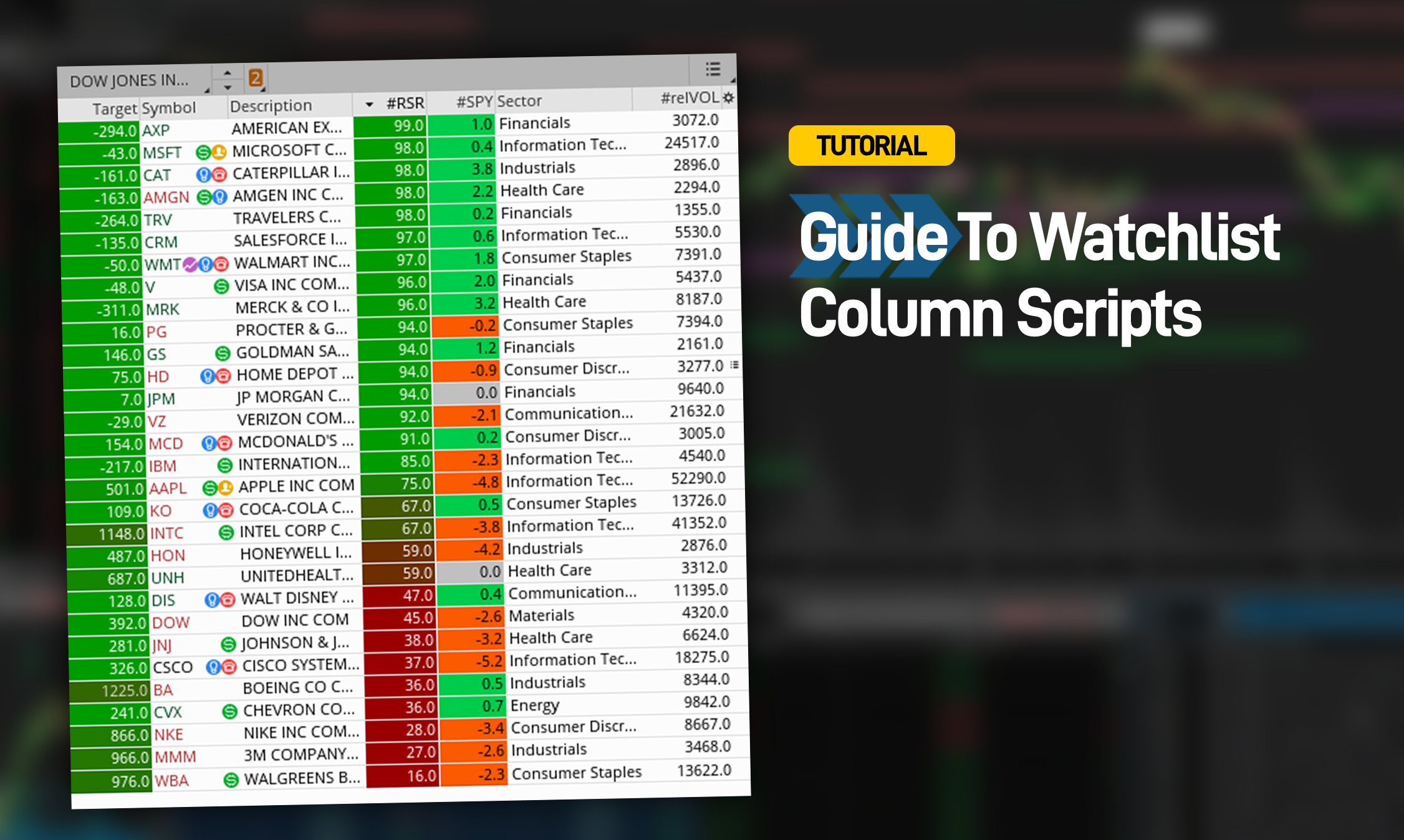Screen dimensions: 1404x840
Task: Click green dividend icon in GS row
Action: point(223,354)
